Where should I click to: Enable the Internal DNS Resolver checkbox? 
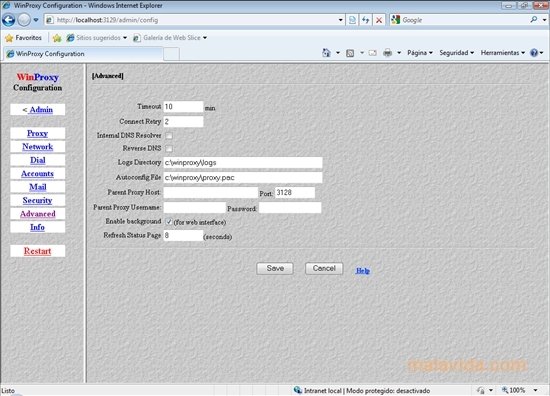[169, 136]
